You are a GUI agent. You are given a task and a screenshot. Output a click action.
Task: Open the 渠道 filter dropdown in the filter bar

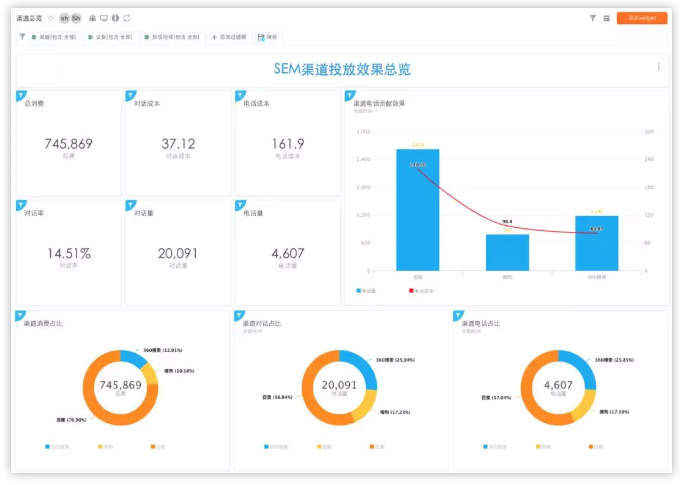click(56, 37)
